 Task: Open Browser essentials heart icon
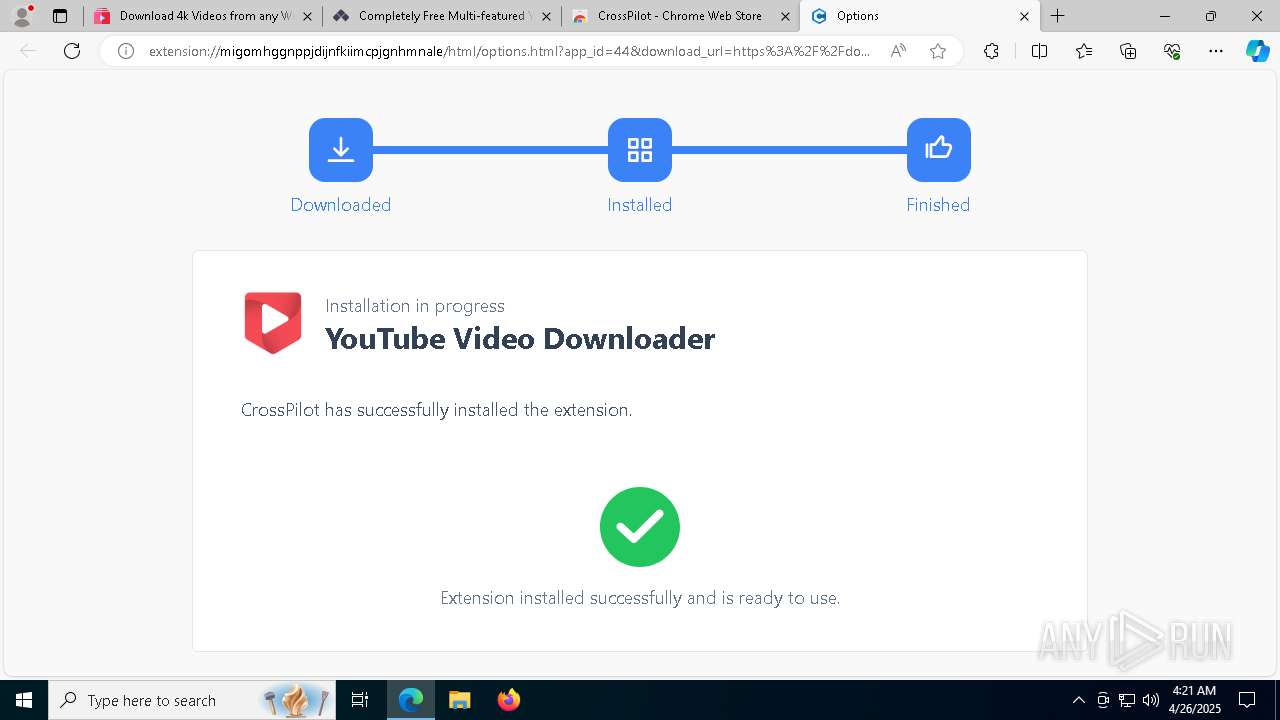pos(1172,51)
